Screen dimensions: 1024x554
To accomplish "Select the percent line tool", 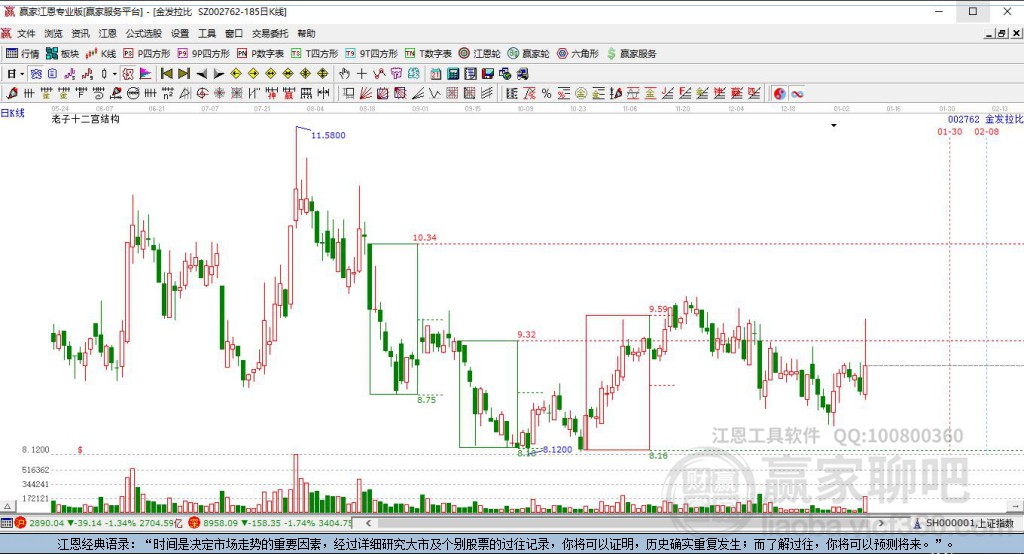I will pos(547,93).
